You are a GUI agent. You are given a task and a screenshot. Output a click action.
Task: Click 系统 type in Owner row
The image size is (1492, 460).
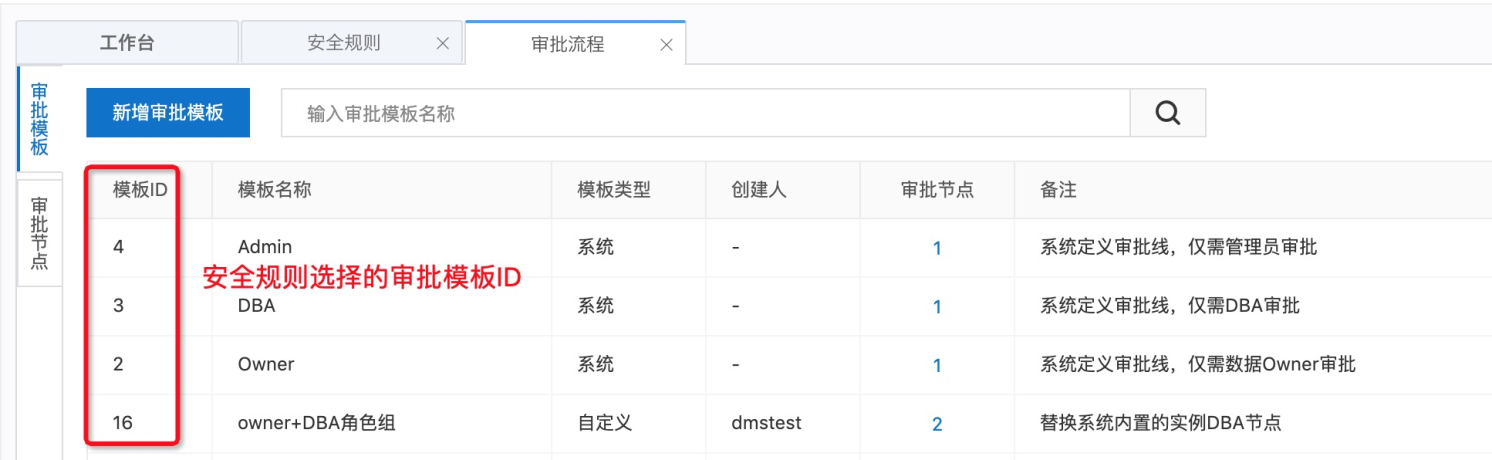pyautogui.click(x=595, y=364)
